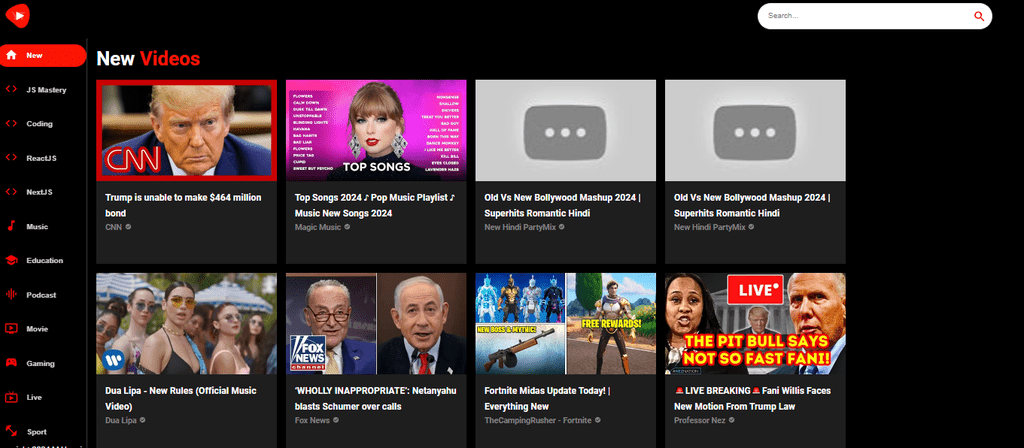
Task: Click the Sport dumbbell icon
Action: click(x=11, y=431)
